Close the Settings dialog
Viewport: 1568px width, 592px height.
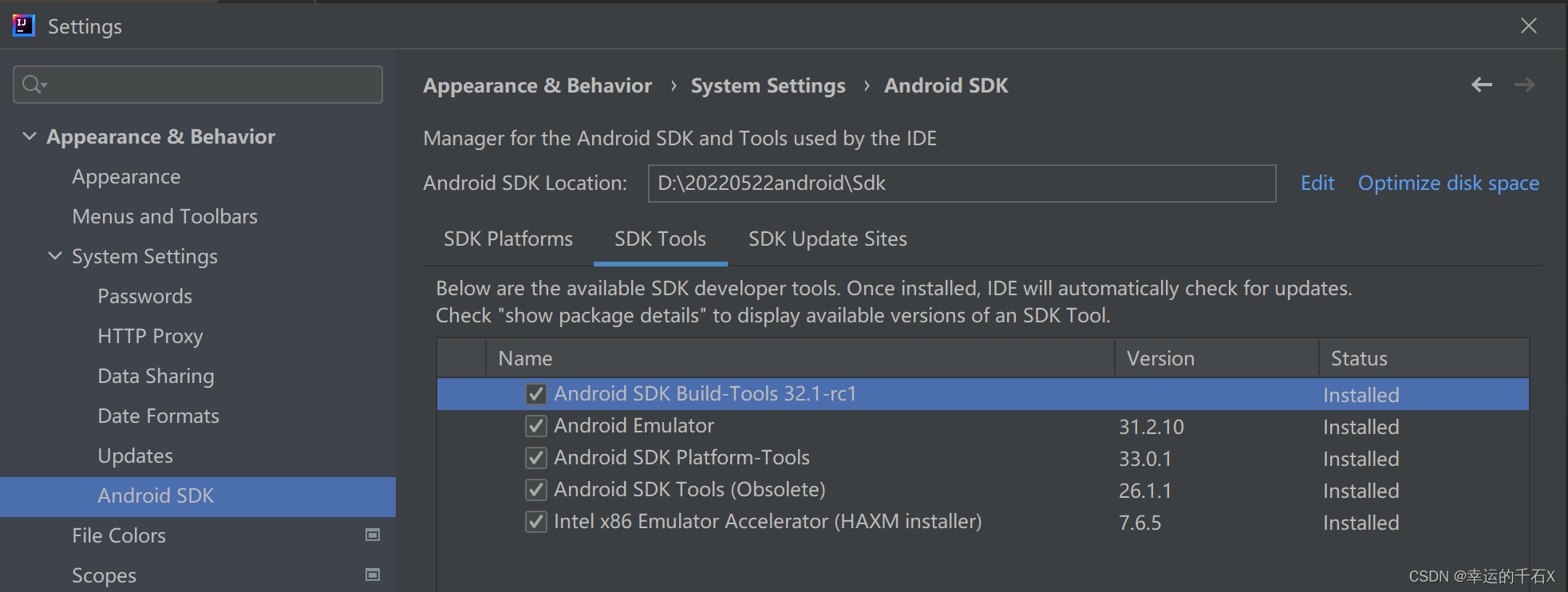click(1529, 26)
